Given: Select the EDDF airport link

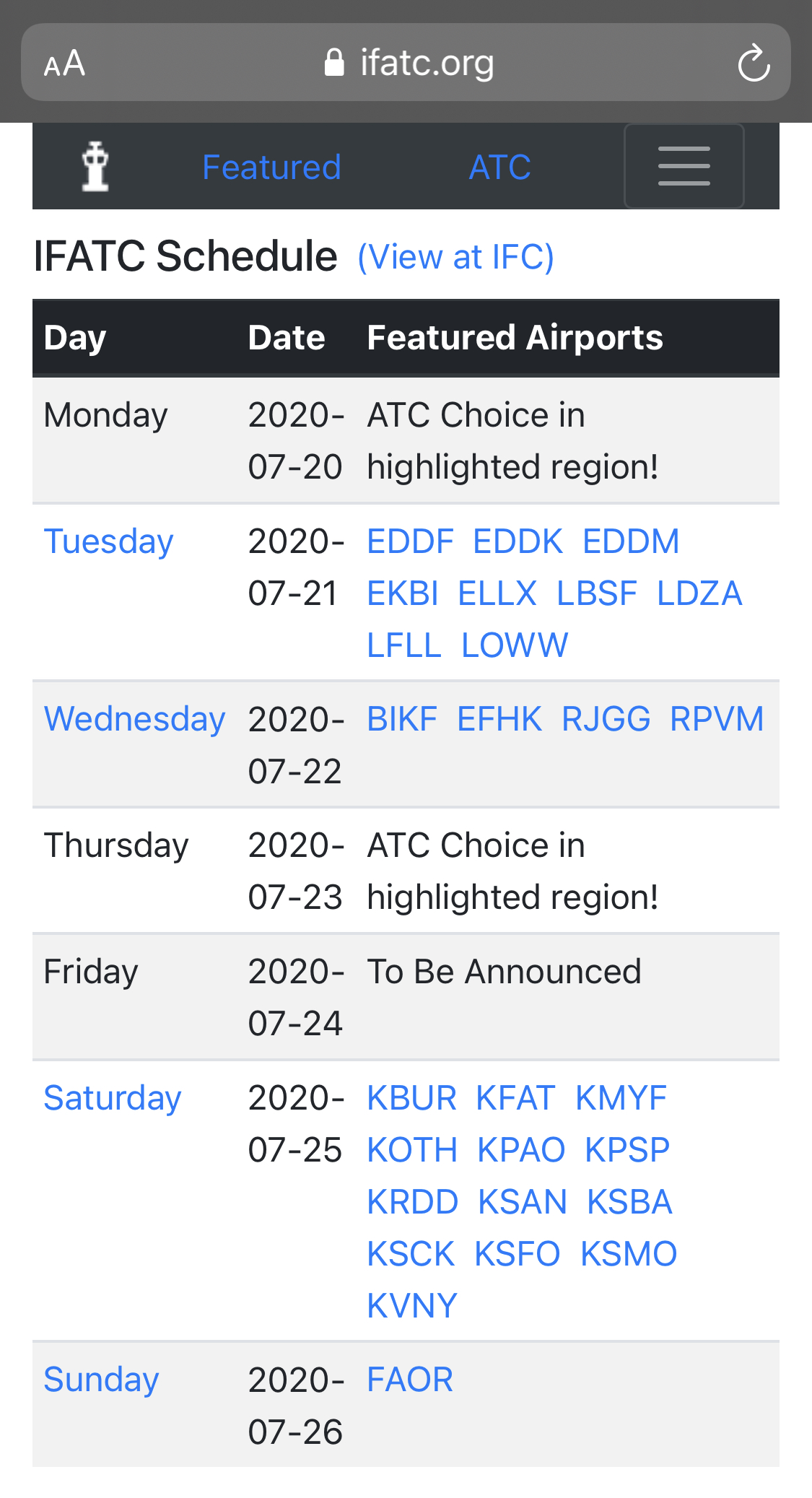Looking at the screenshot, I should [x=410, y=541].
